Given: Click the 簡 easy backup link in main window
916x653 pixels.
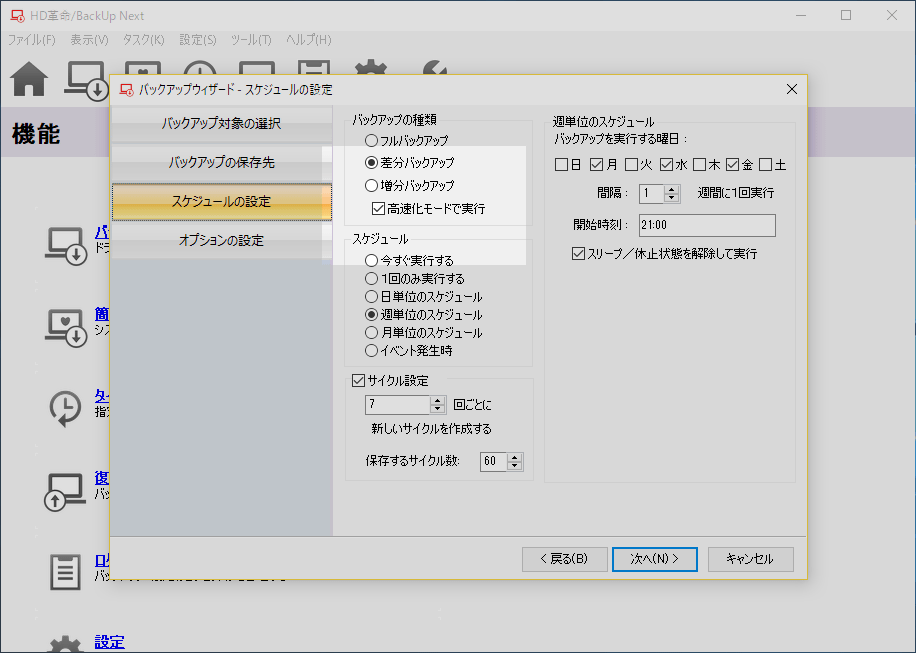Looking at the screenshot, I should 102,314.
